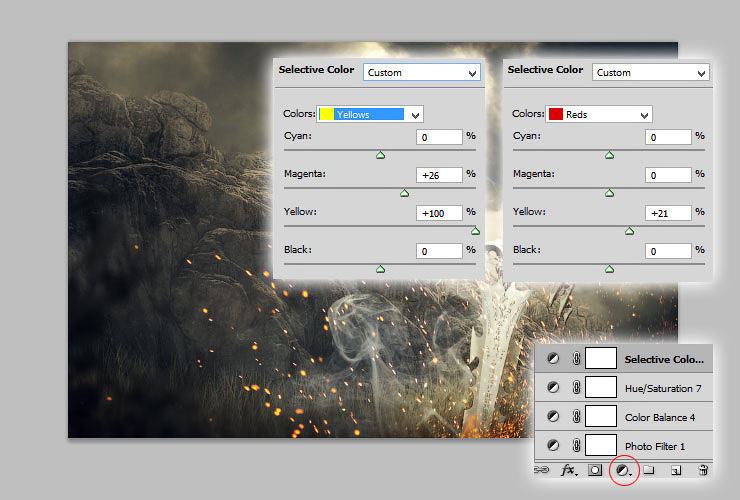This screenshot has width=740, height=500.
Task: Open the Colors dropdown showing Reds
Action: [x=599, y=114]
